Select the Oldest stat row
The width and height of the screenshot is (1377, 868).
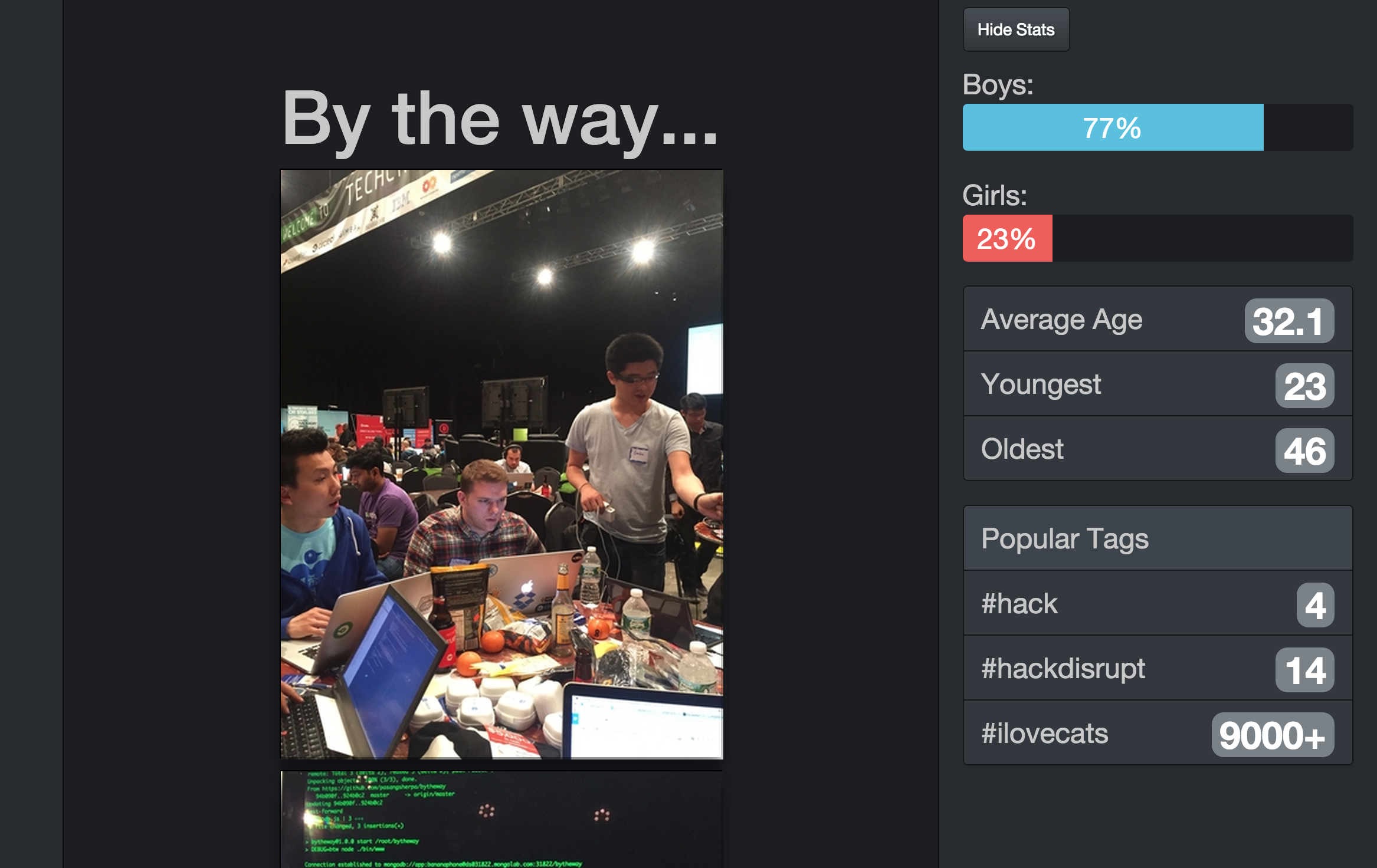pyautogui.click(x=1158, y=449)
